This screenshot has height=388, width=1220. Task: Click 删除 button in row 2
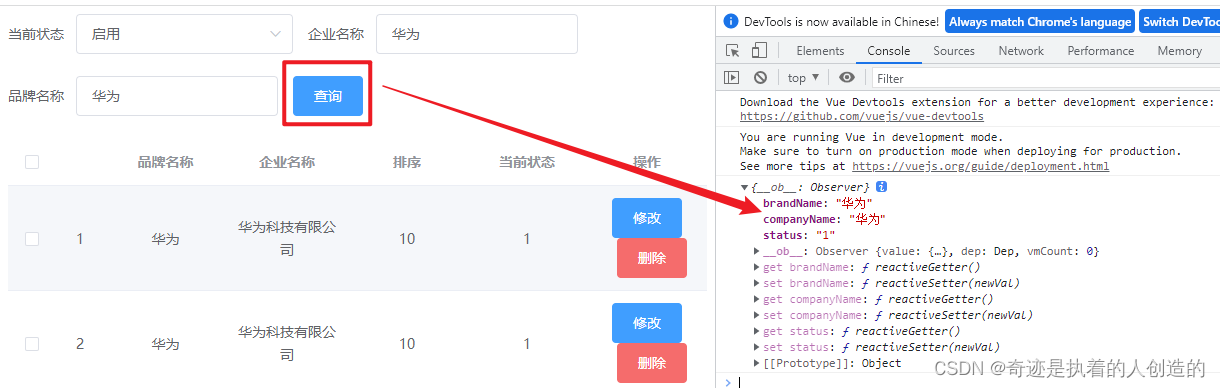point(652,363)
